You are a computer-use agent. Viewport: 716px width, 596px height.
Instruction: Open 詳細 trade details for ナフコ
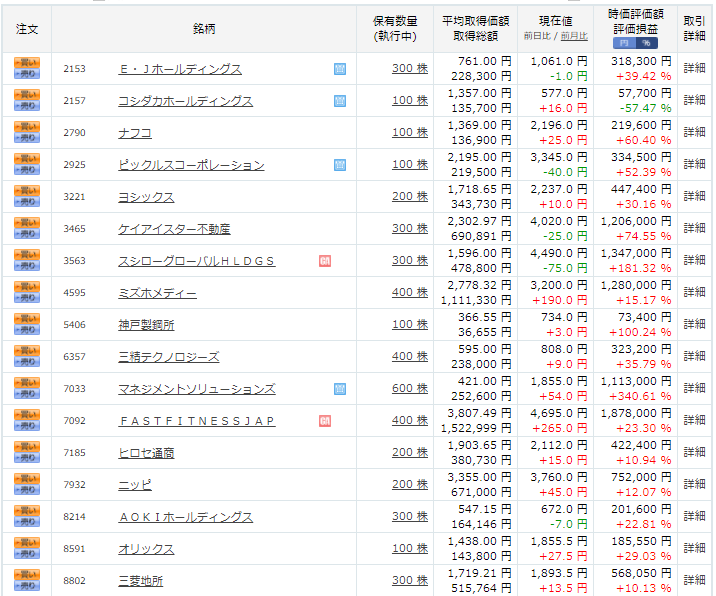[x=695, y=132]
